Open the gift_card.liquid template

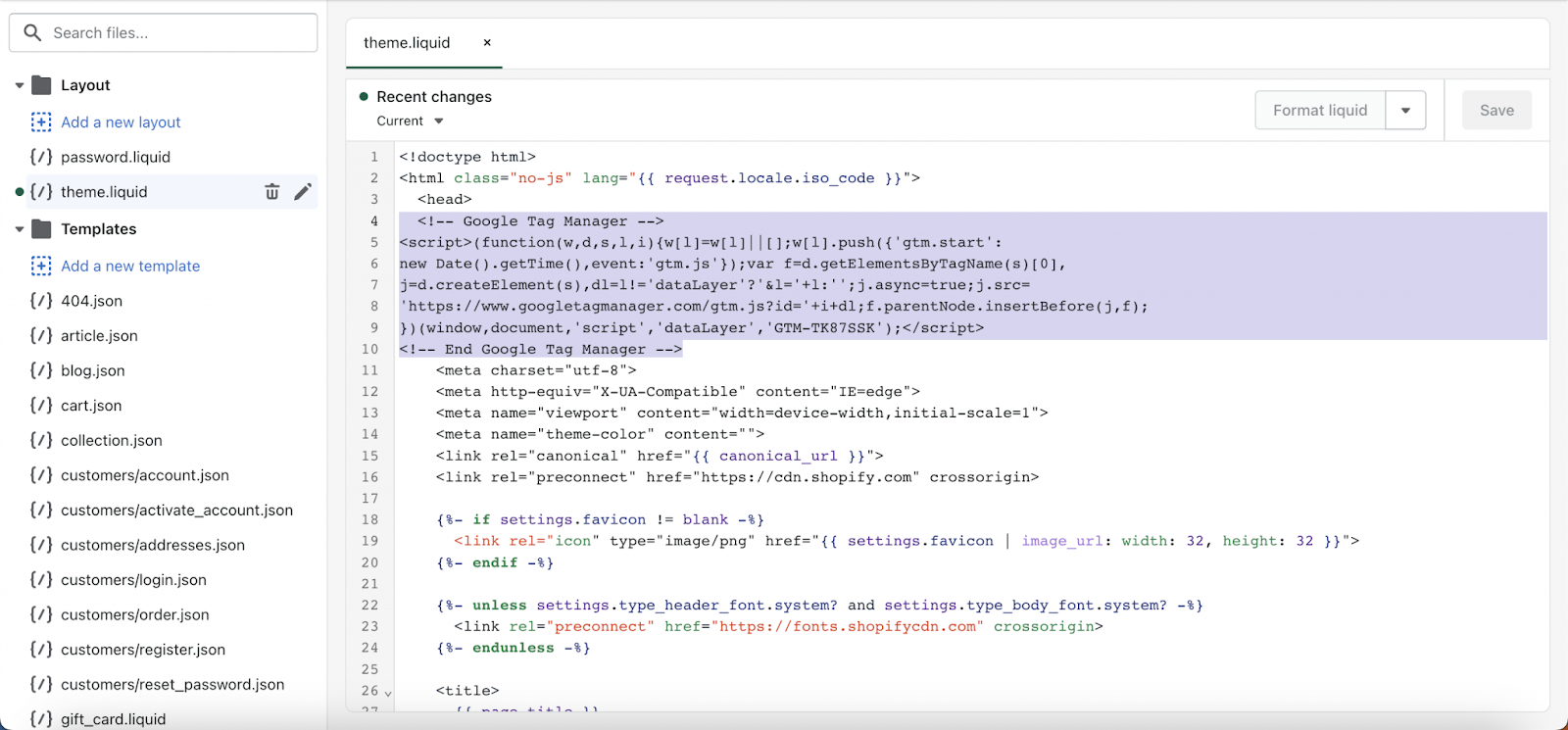(114, 719)
